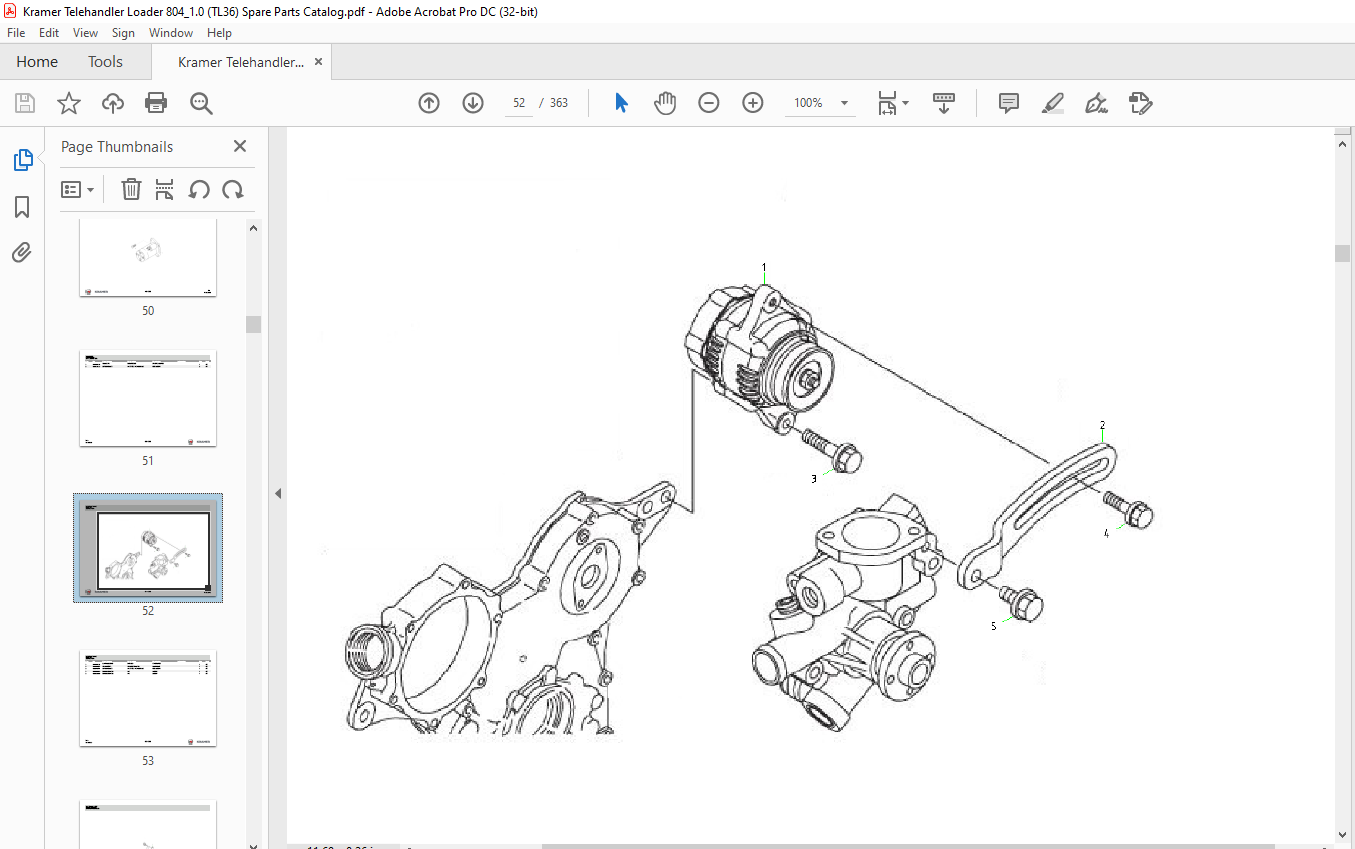
Task: Close the Page Thumbnails panel
Action: 240,146
